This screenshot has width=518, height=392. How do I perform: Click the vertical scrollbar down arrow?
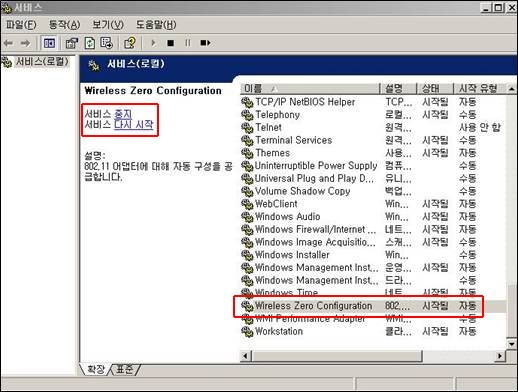pyautogui.click(x=512, y=343)
